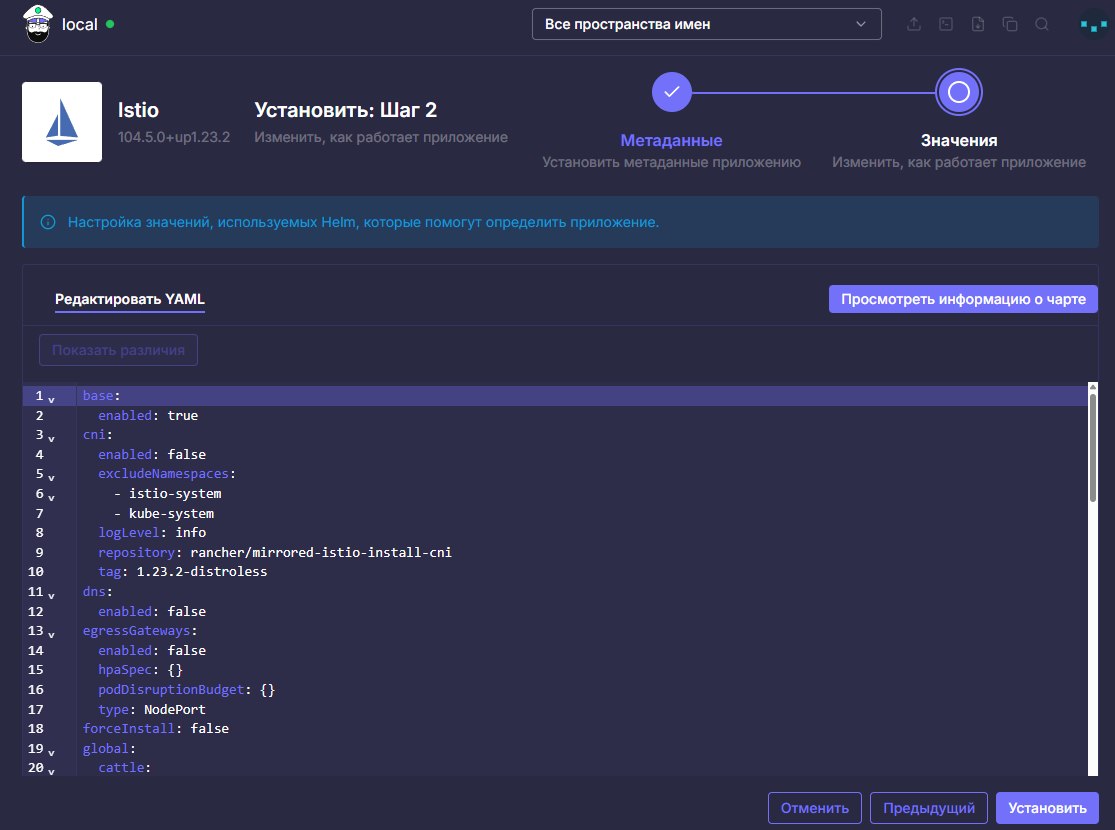
Task: Click the Показать различия button
Action: click(118, 350)
